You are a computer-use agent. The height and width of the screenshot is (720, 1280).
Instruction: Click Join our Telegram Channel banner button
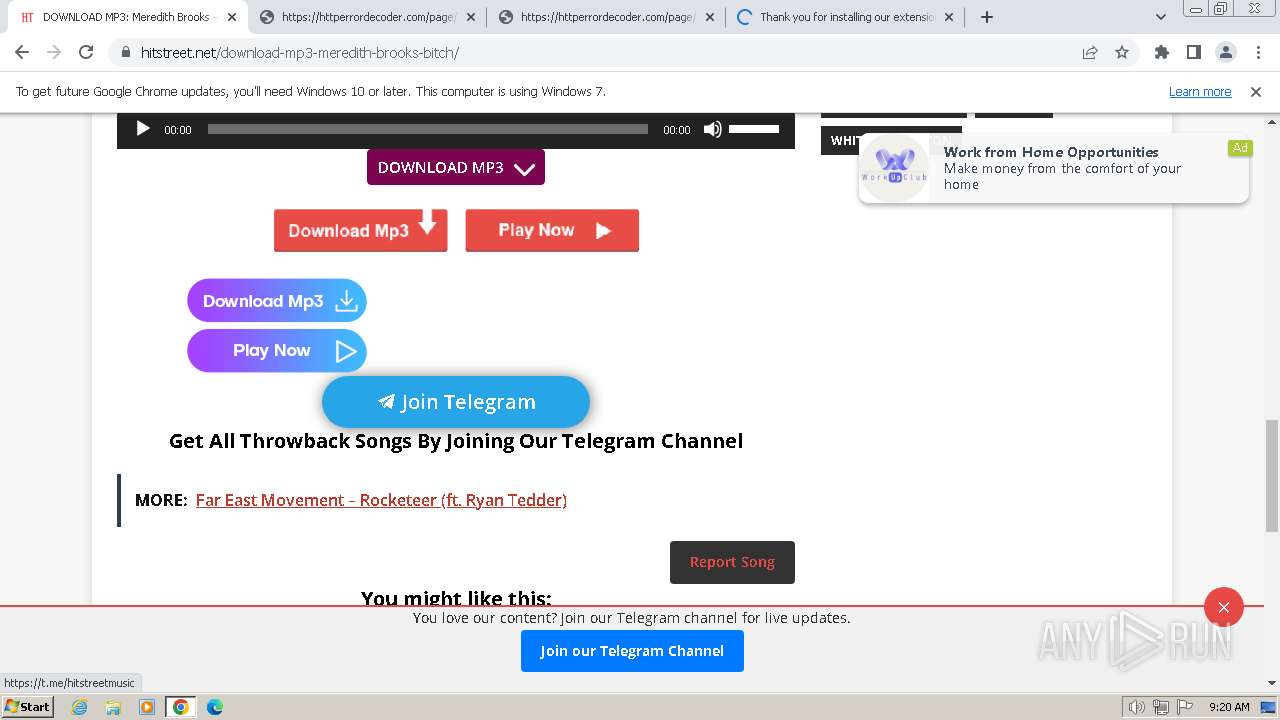click(x=632, y=651)
